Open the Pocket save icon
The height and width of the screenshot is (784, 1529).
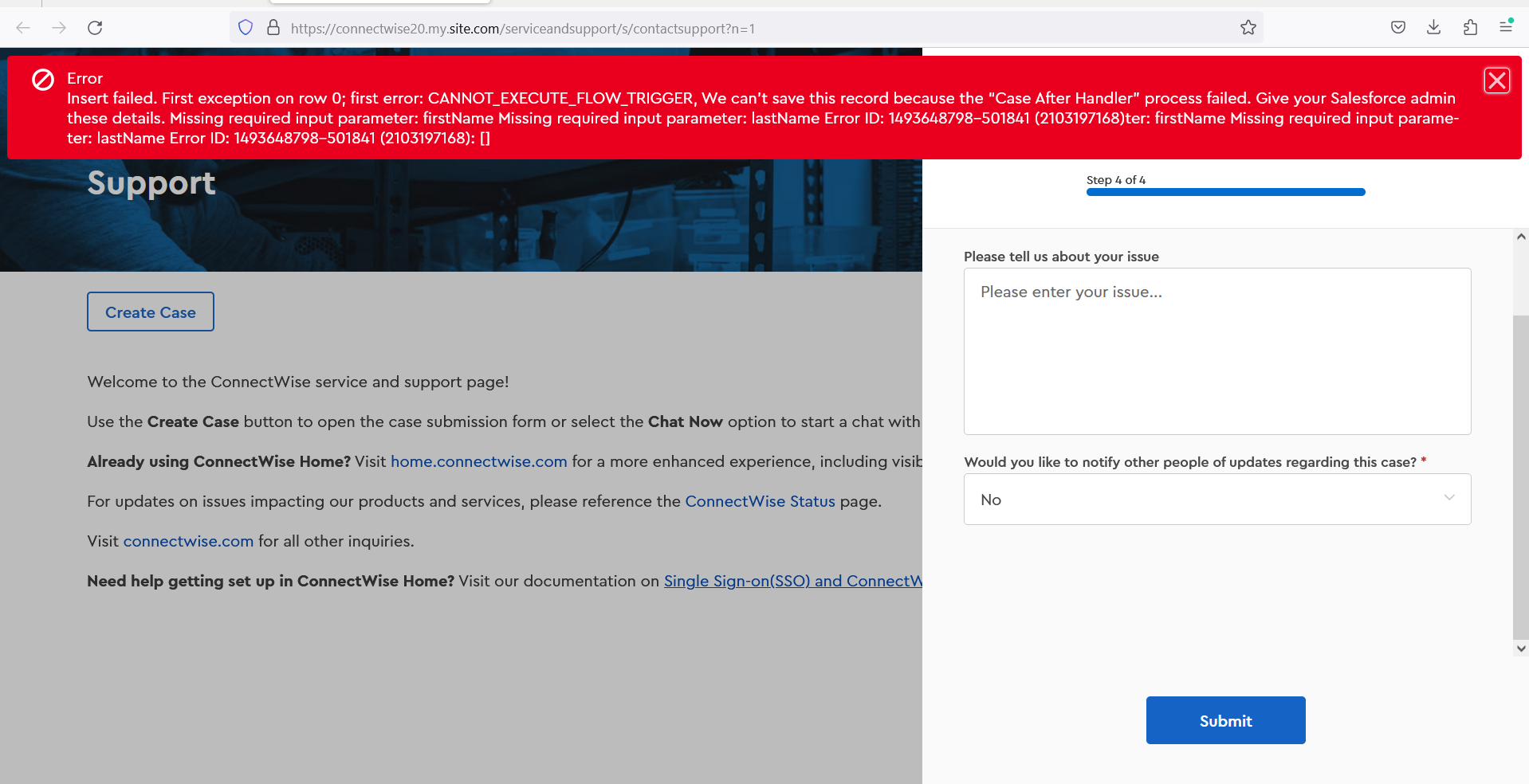click(x=1398, y=28)
